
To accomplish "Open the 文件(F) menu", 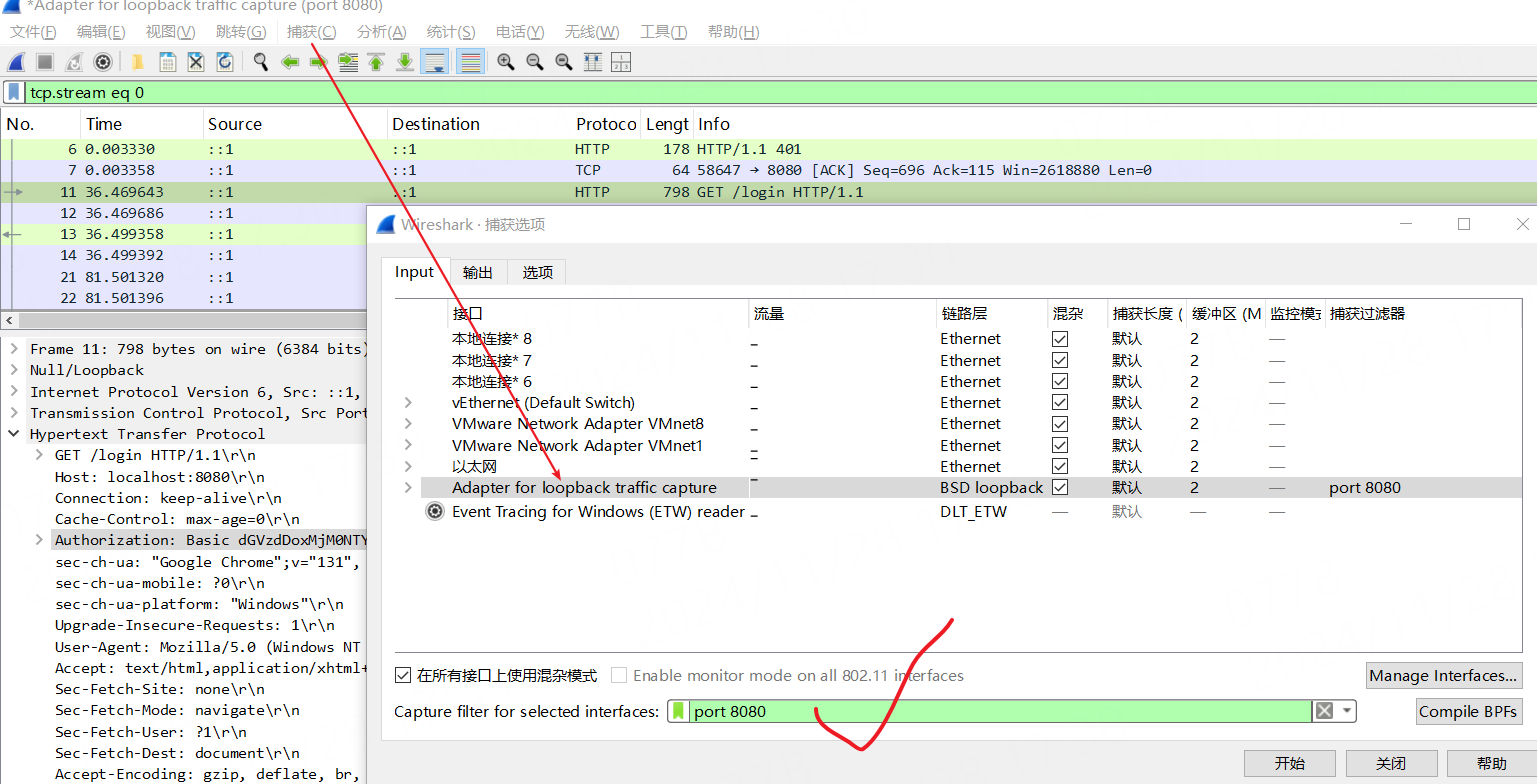I will pyautogui.click(x=33, y=32).
